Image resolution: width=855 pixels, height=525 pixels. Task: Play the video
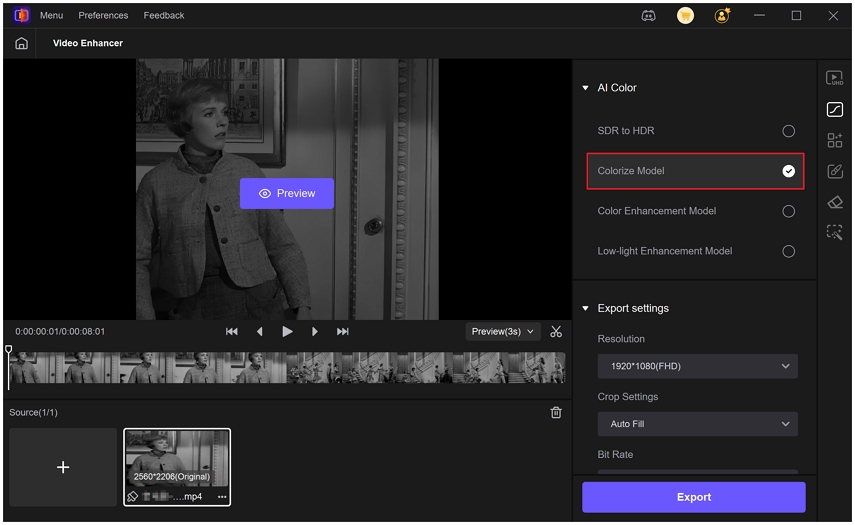(x=287, y=331)
